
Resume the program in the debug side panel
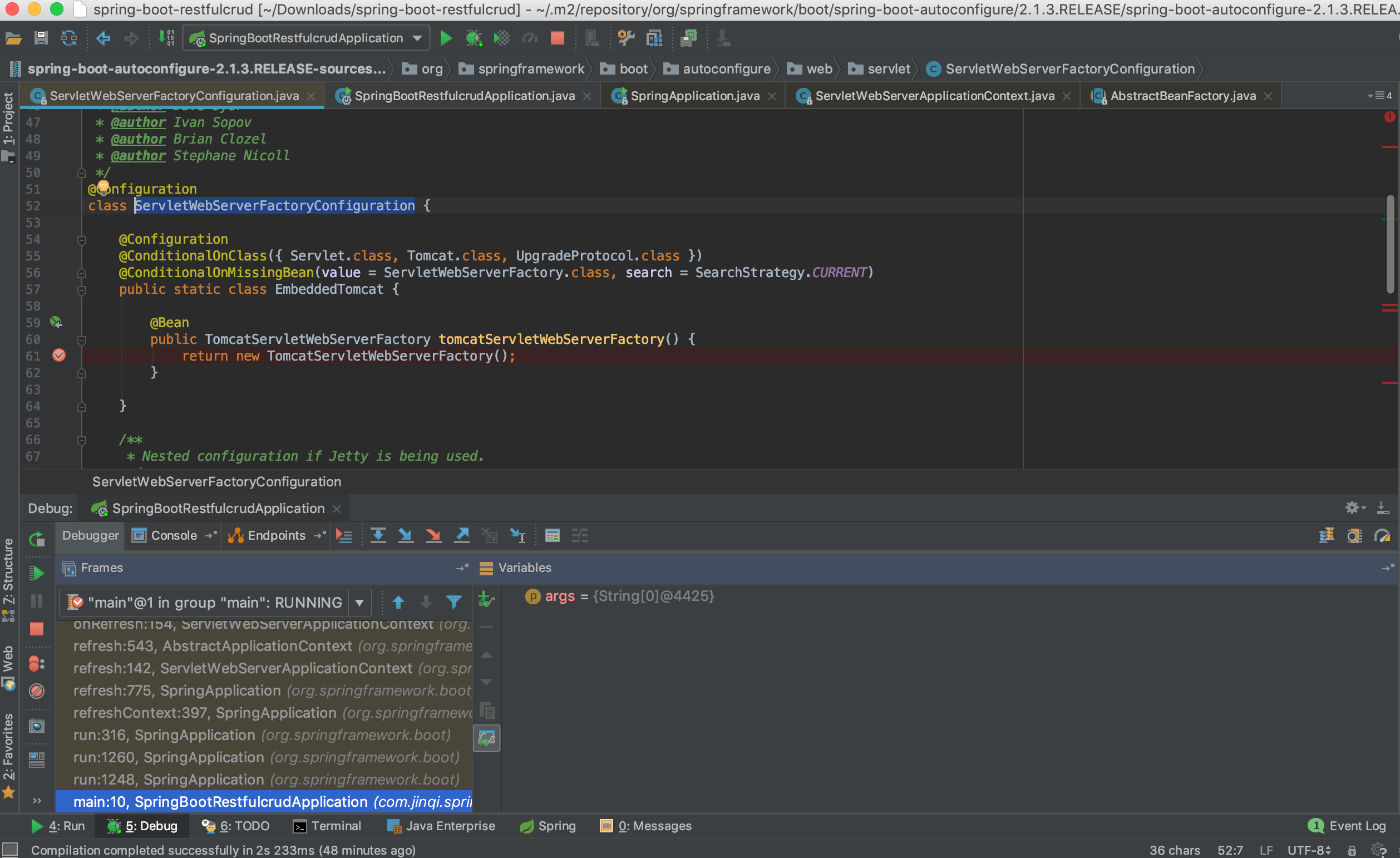click(37, 573)
